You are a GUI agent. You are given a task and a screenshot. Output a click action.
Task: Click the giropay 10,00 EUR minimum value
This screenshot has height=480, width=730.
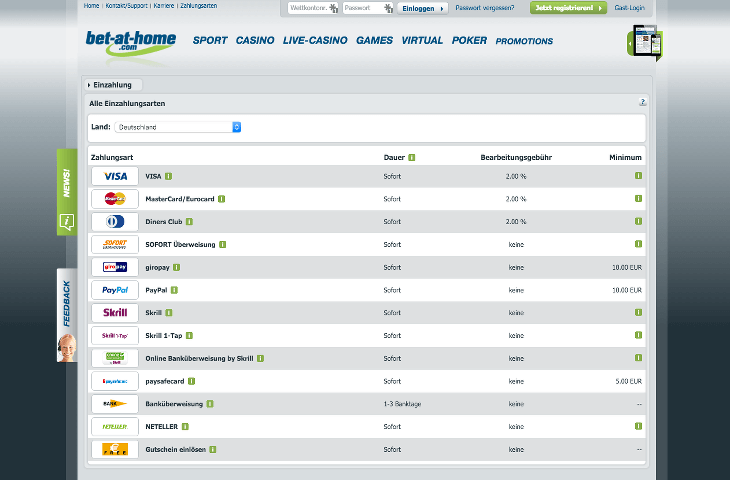[x=627, y=267]
